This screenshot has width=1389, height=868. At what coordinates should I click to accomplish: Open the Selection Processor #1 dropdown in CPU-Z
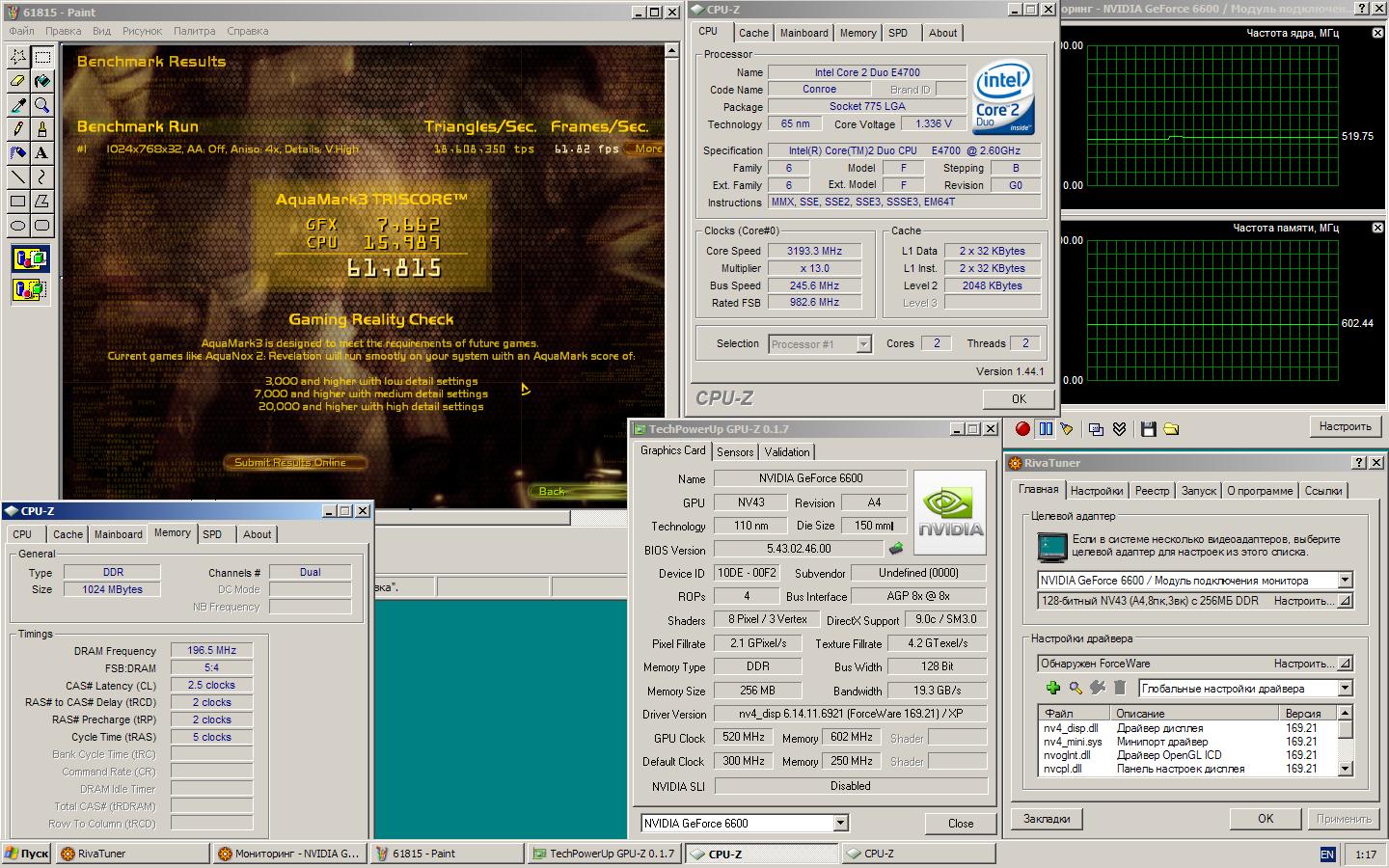[x=863, y=344]
